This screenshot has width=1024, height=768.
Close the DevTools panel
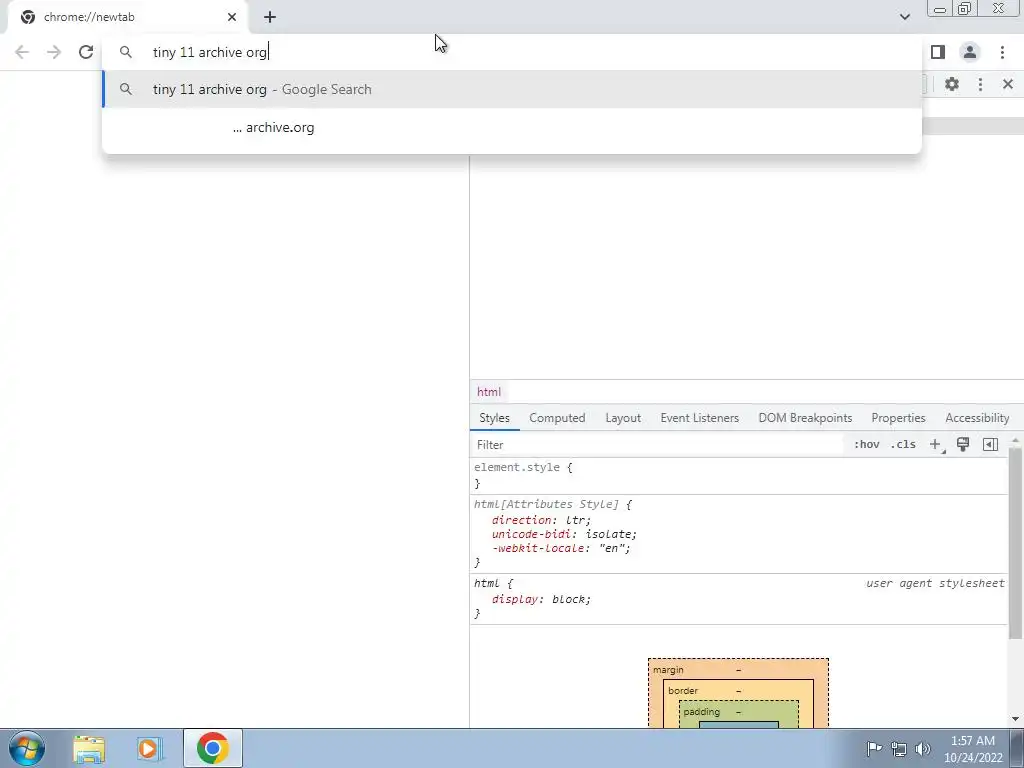tap(1008, 84)
